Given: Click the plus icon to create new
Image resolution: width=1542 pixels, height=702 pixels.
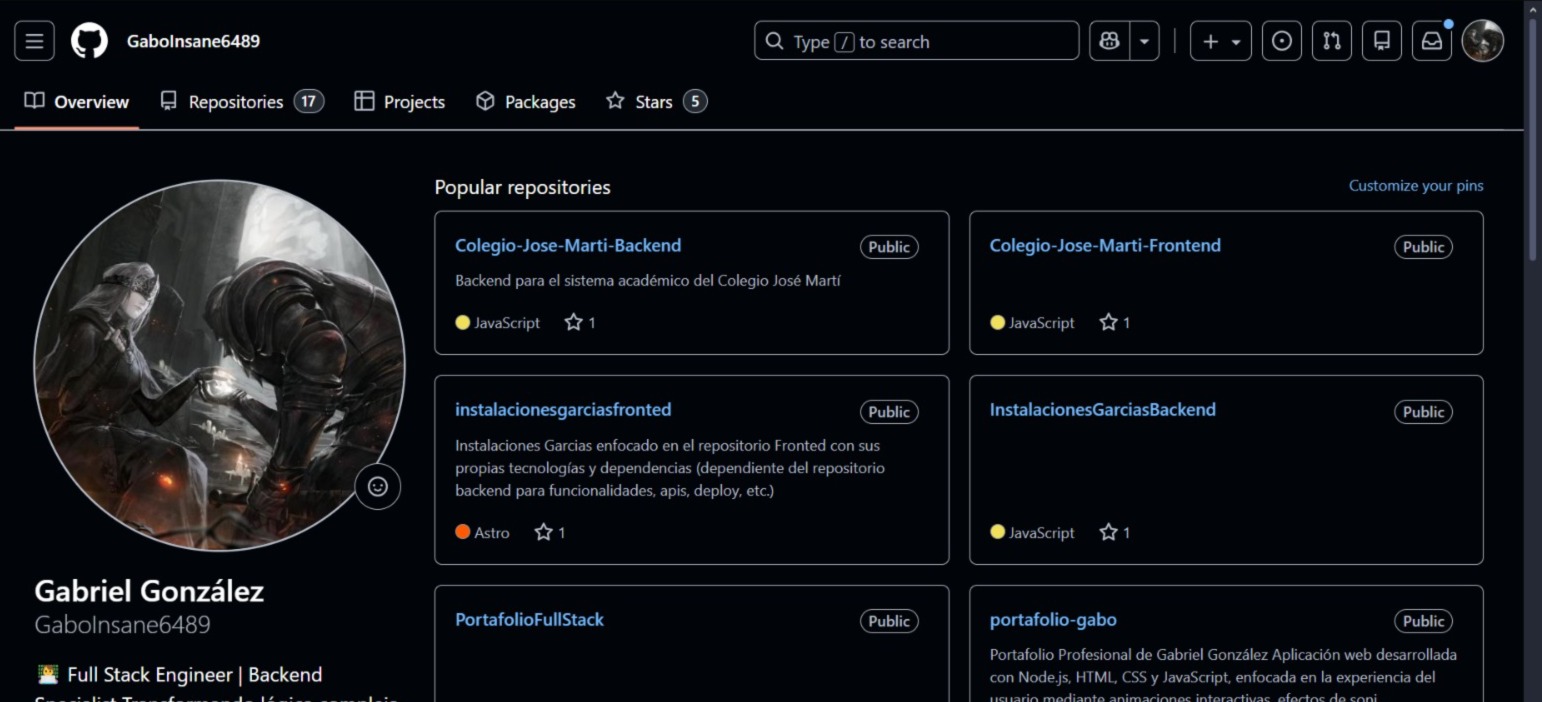Looking at the screenshot, I should (x=1209, y=40).
